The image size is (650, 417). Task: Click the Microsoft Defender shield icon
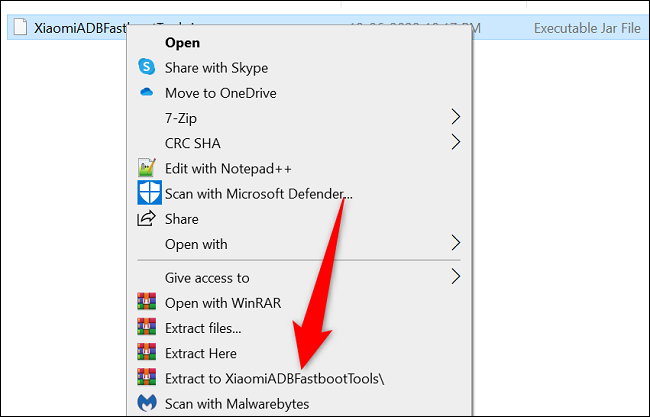pyautogui.click(x=148, y=193)
